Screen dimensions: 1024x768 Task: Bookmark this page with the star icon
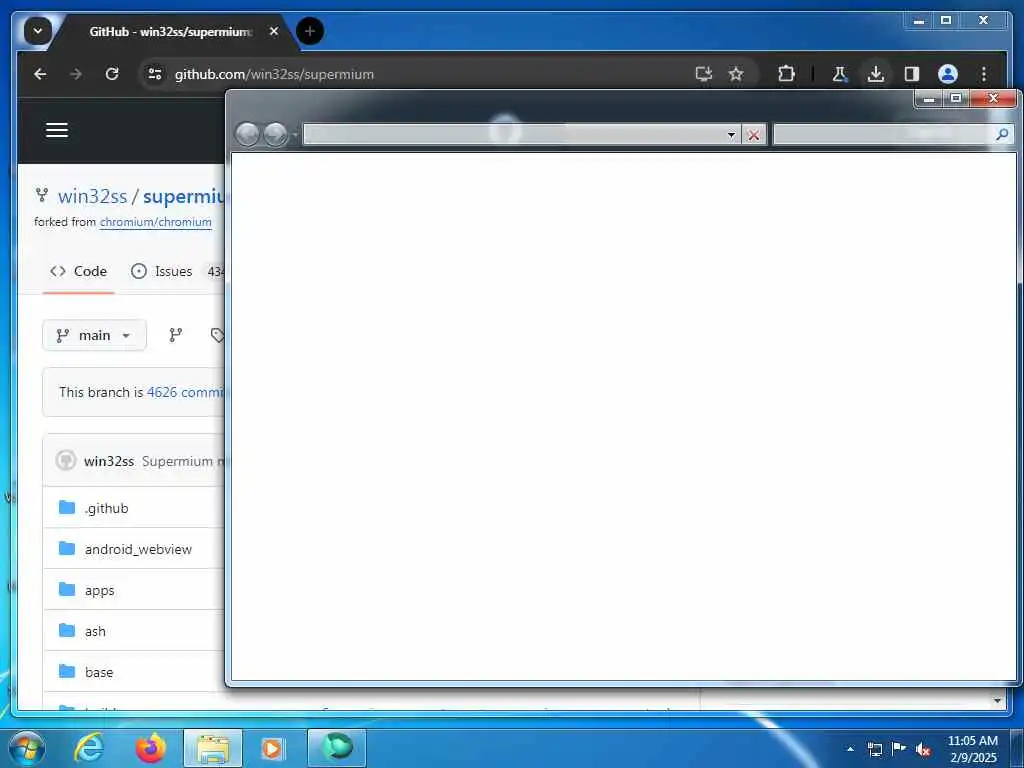point(736,74)
